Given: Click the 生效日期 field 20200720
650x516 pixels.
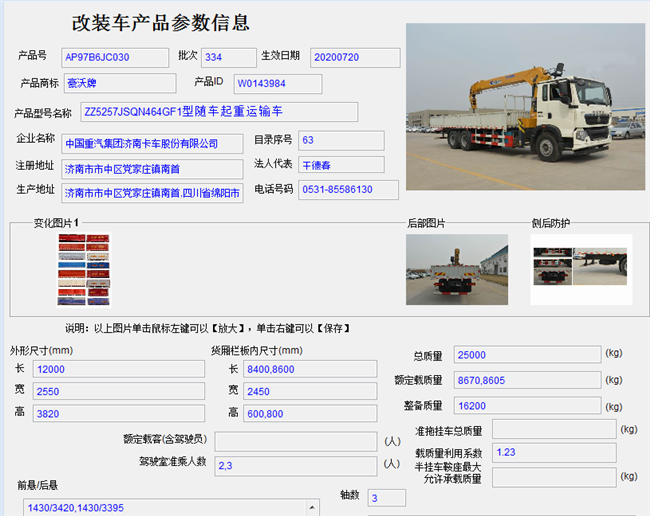Looking at the screenshot, I should [354, 58].
